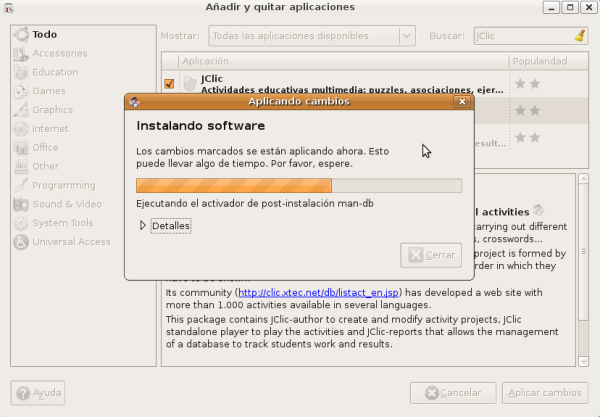The image size is (600, 417).
Task: Click the Cerrar button in dialog
Action: (x=430, y=255)
